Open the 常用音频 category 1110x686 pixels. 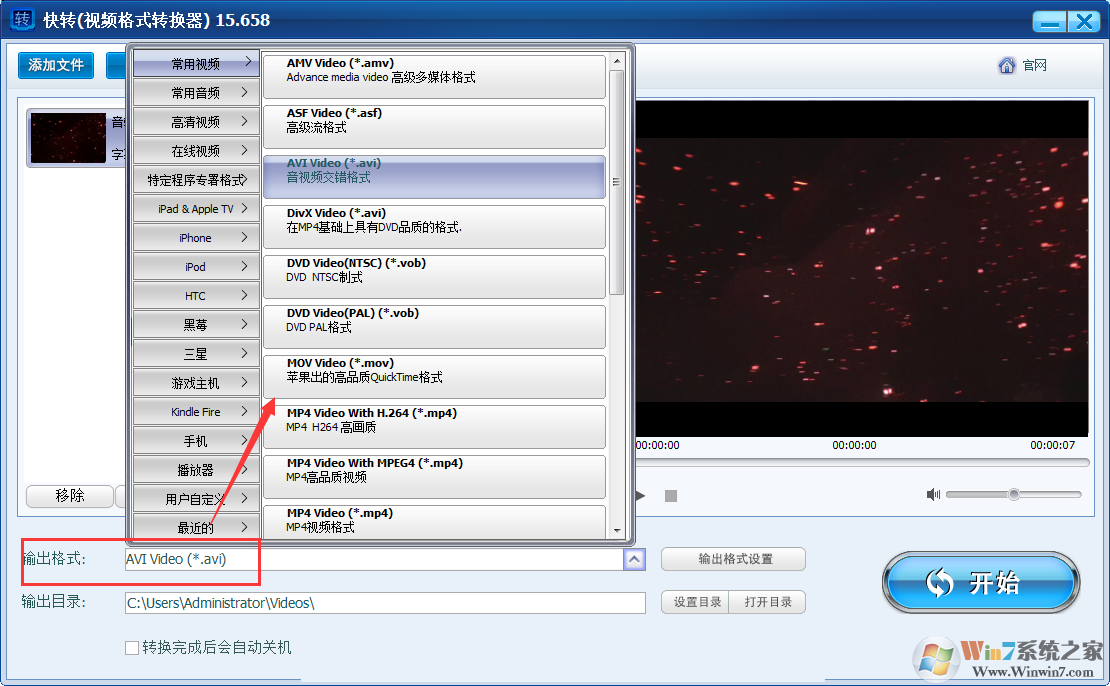point(195,91)
